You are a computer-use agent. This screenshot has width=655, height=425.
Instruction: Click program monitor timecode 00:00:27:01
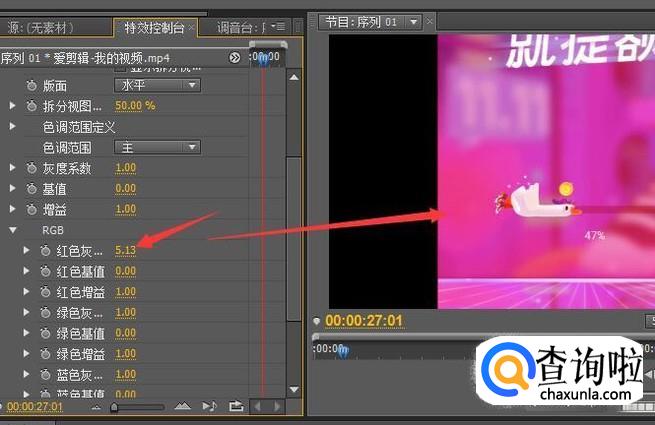tap(364, 321)
